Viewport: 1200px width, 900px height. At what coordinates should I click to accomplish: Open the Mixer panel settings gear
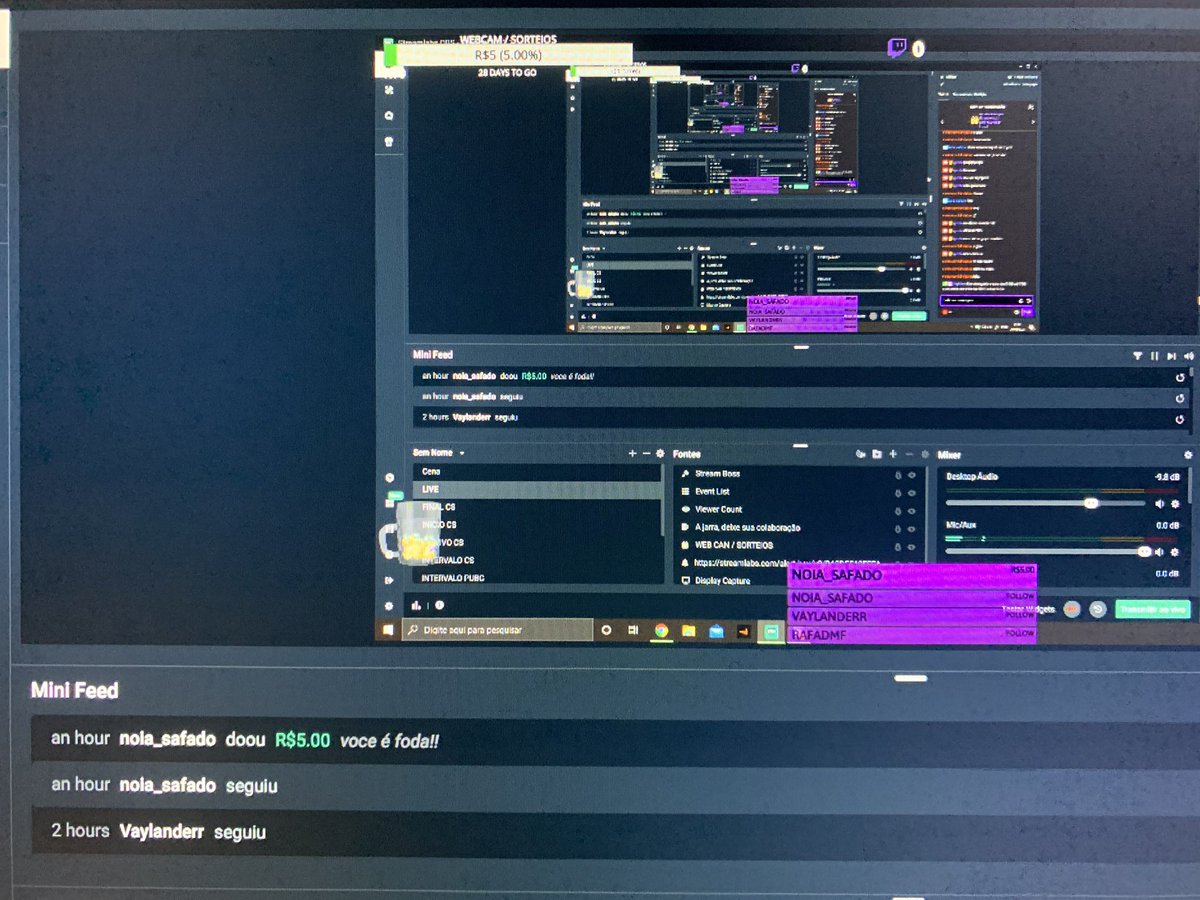click(1188, 455)
